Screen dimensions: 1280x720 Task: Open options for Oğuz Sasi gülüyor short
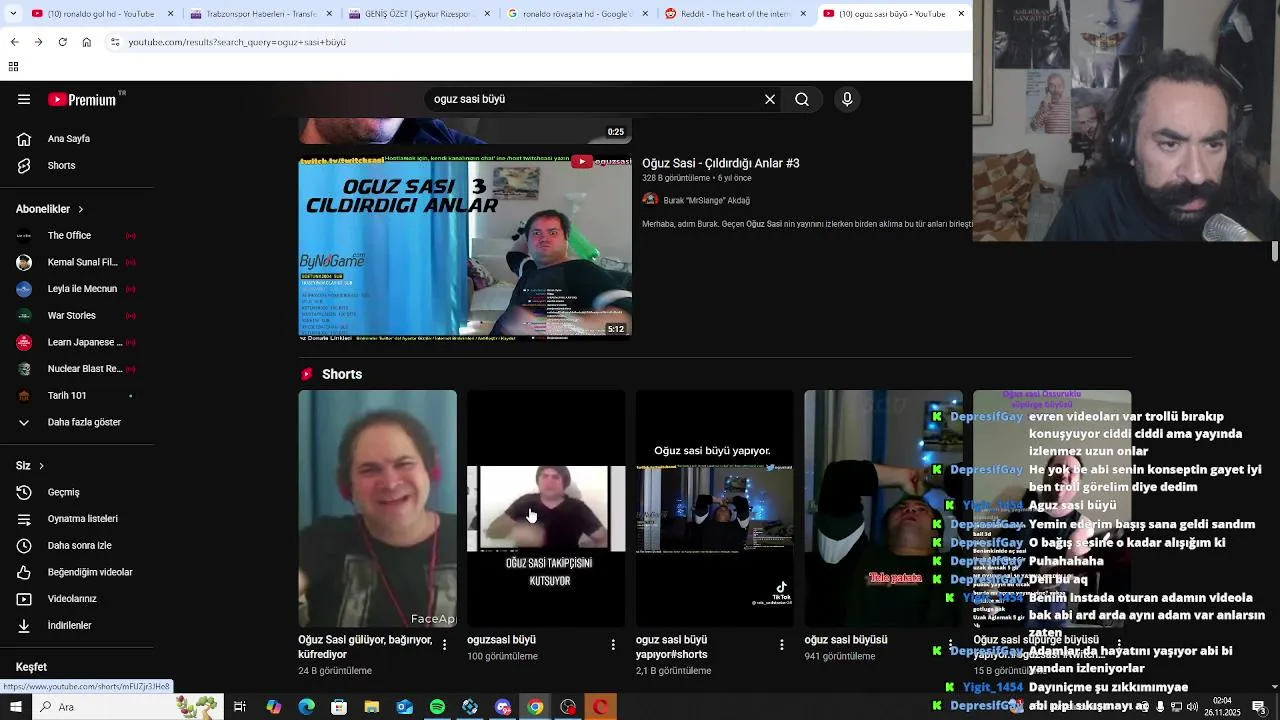pos(445,645)
